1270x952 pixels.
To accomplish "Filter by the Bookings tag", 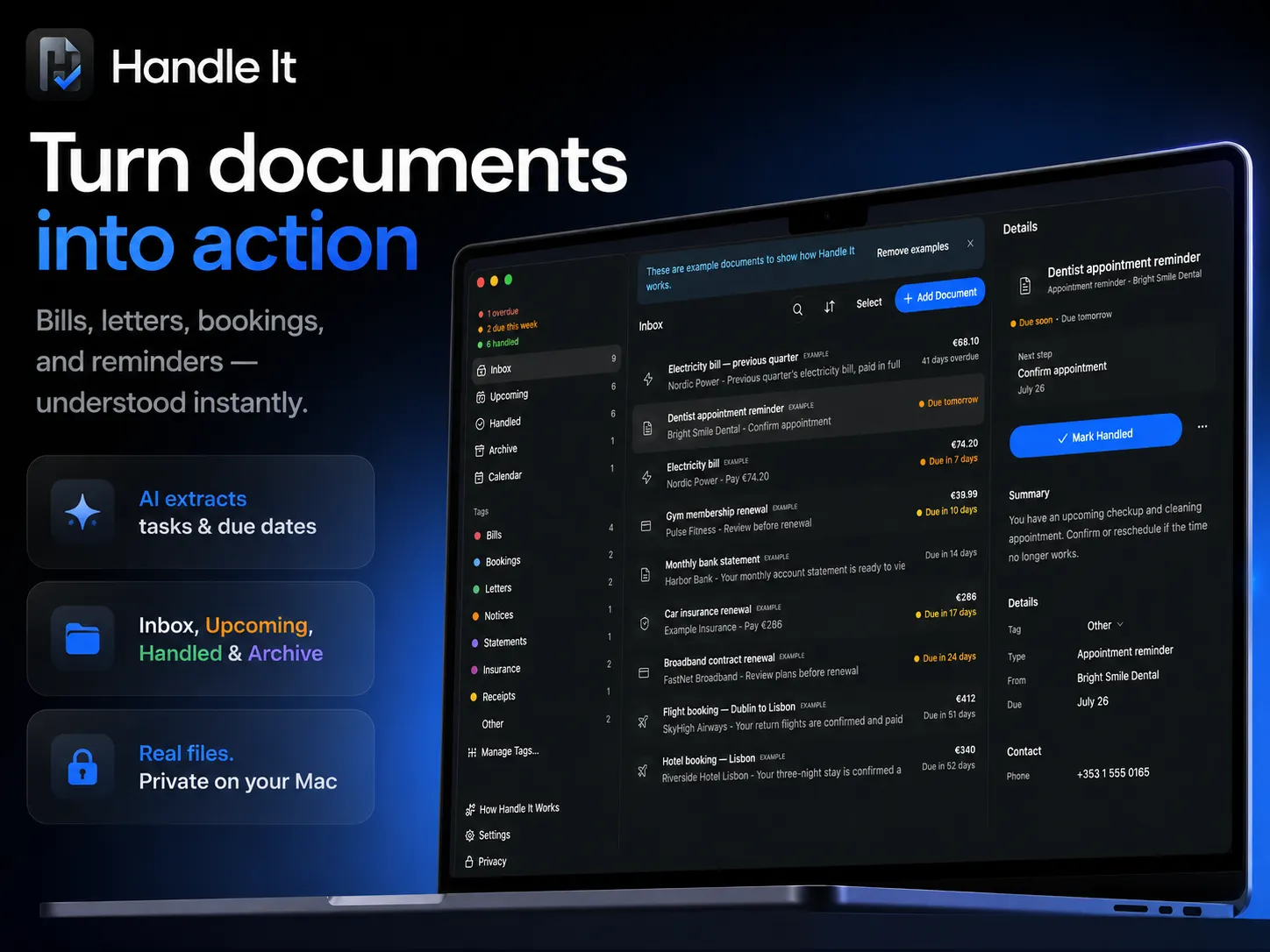I will tap(542, 558).
